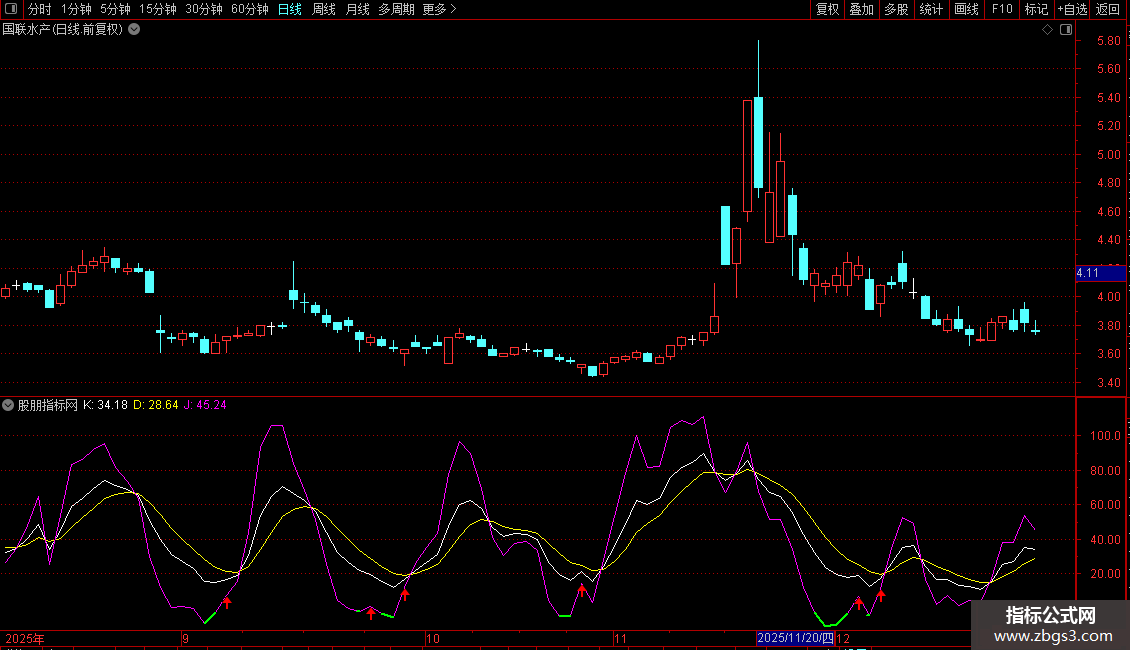Click the left sidebar panel toggle icon
The image size is (1130, 650).
(12, 10)
